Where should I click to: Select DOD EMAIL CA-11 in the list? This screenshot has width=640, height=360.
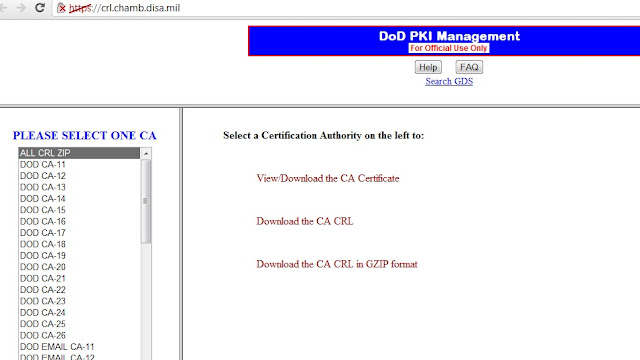(79, 347)
